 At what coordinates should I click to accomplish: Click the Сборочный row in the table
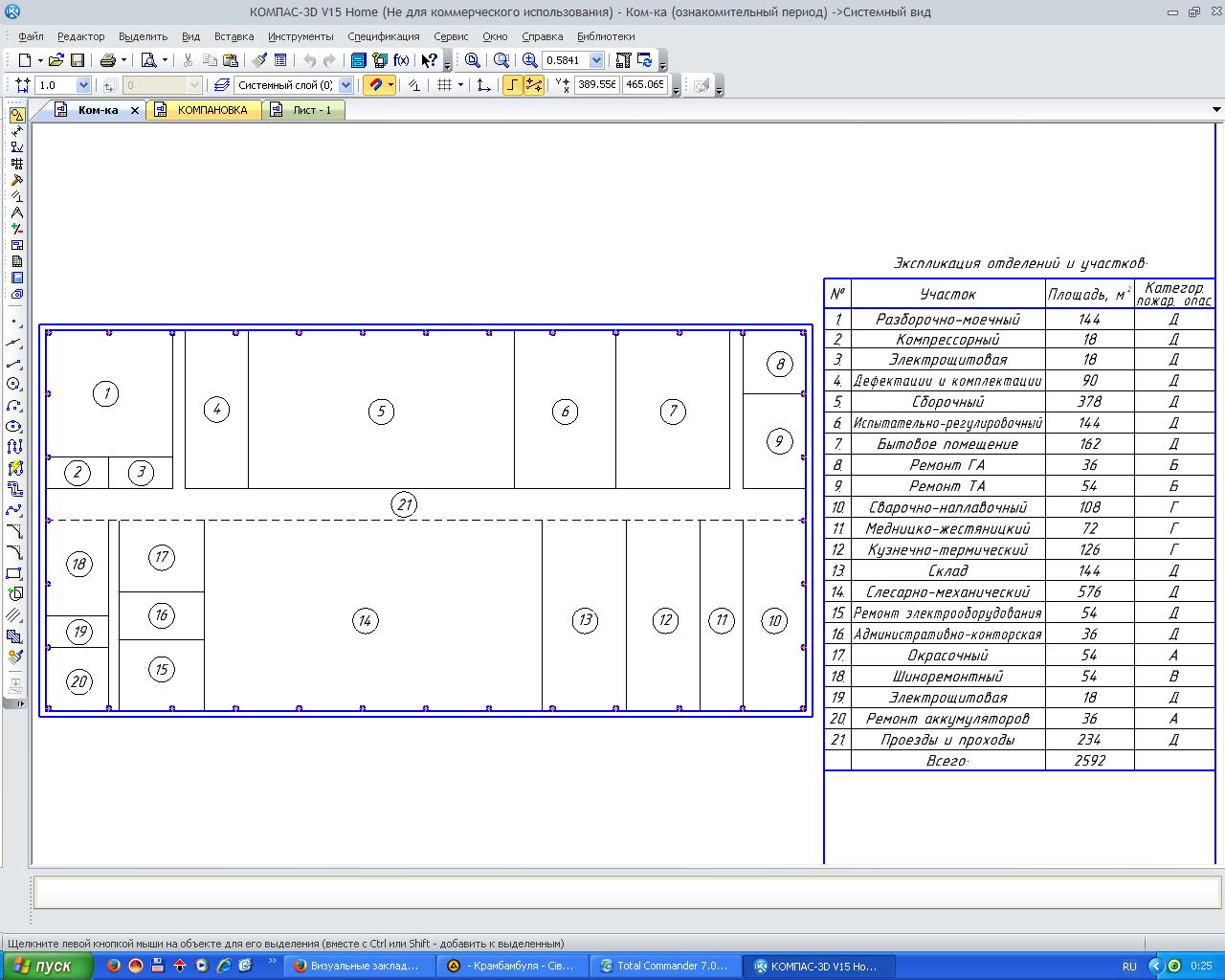[x=1019, y=402]
